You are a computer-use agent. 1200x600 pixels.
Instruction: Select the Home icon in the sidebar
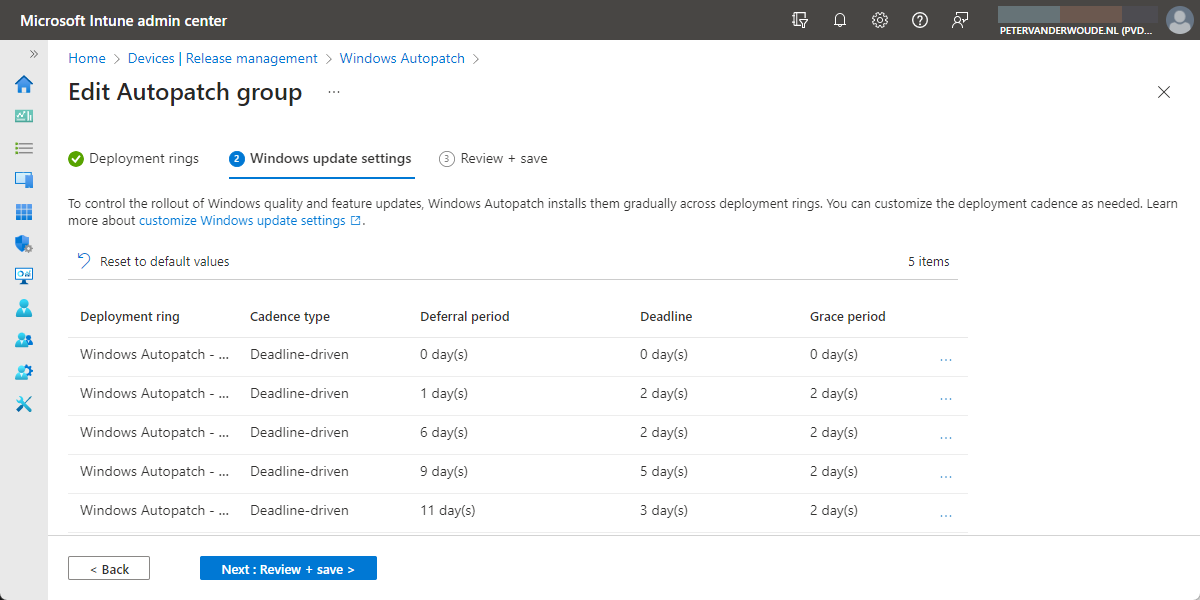[23, 85]
